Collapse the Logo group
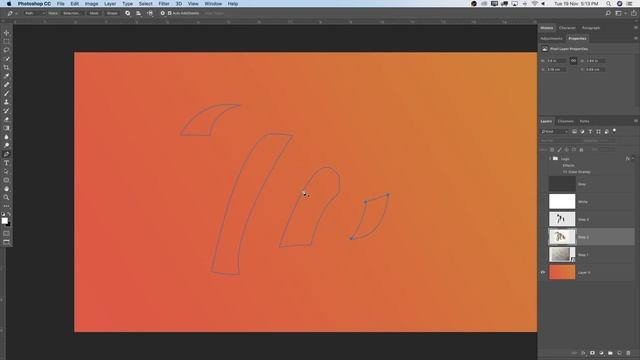The width and height of the screenshot is (640, 360). 550,158
